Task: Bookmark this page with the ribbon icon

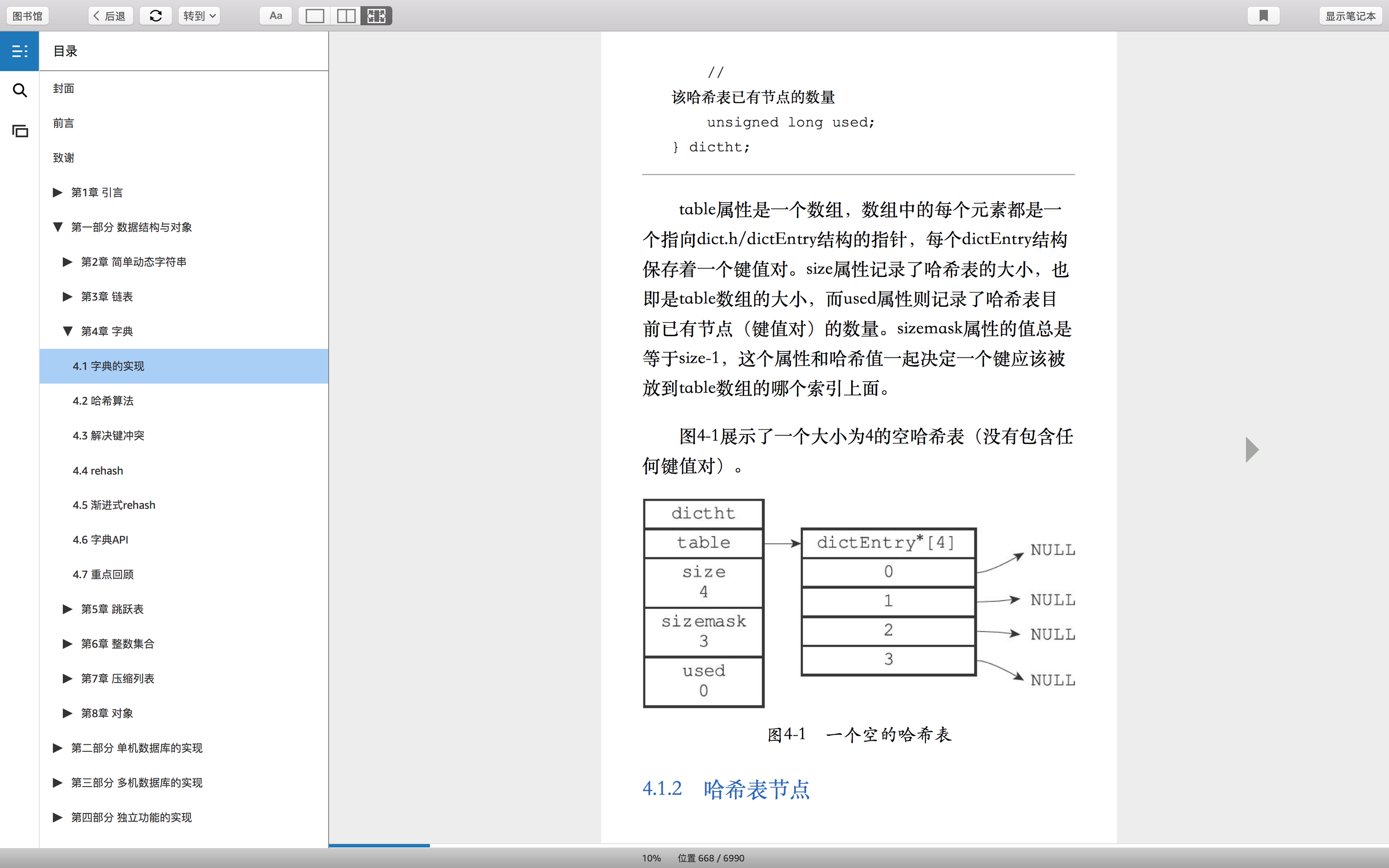Action: point(1263,16)
